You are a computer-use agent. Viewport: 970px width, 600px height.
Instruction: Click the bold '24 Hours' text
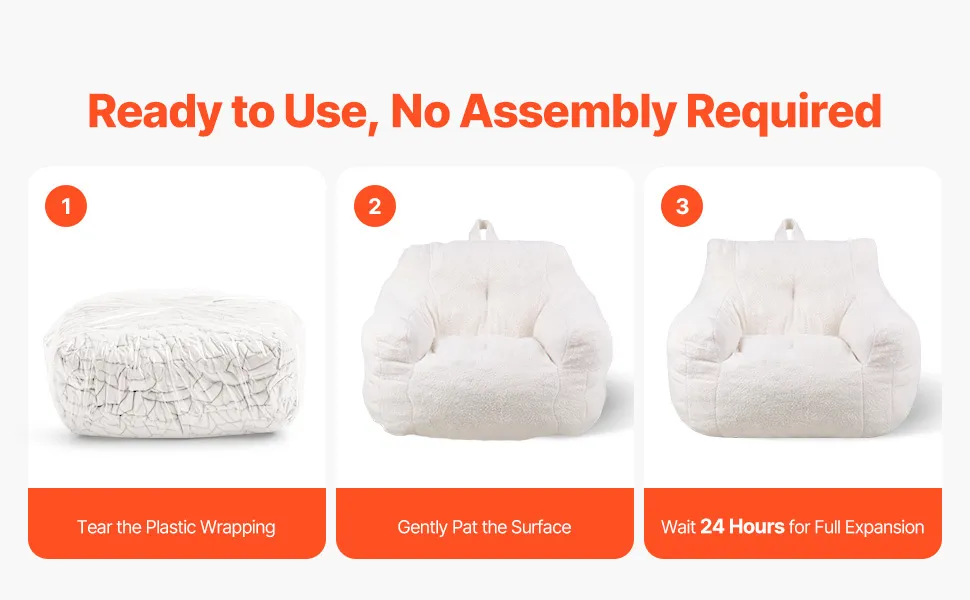(x=742, y=526)
